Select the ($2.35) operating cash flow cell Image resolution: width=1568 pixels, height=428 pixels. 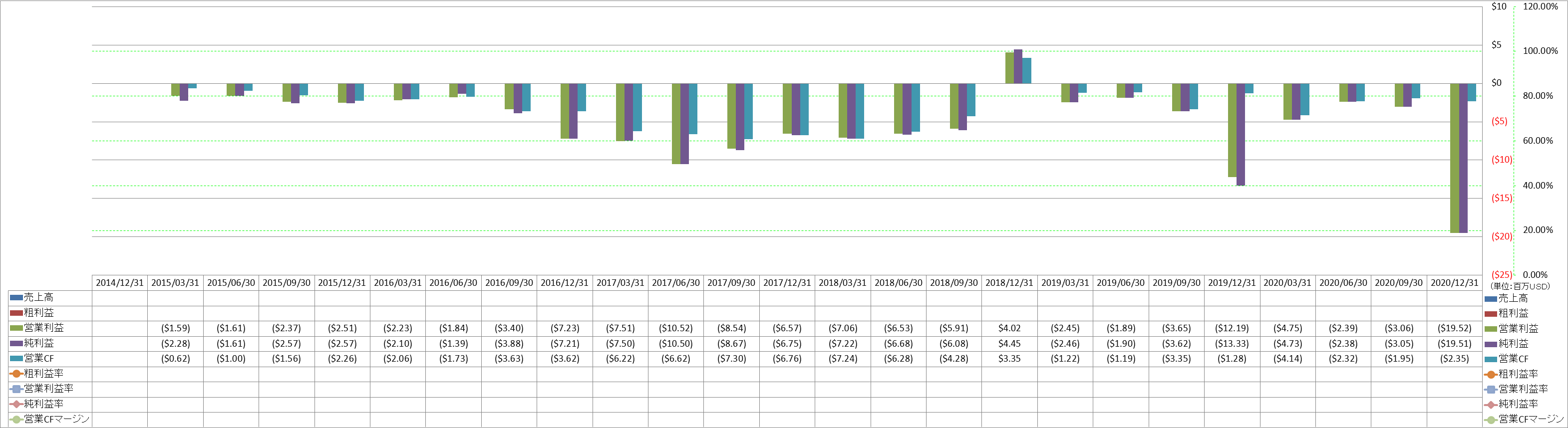(1455, 359)
